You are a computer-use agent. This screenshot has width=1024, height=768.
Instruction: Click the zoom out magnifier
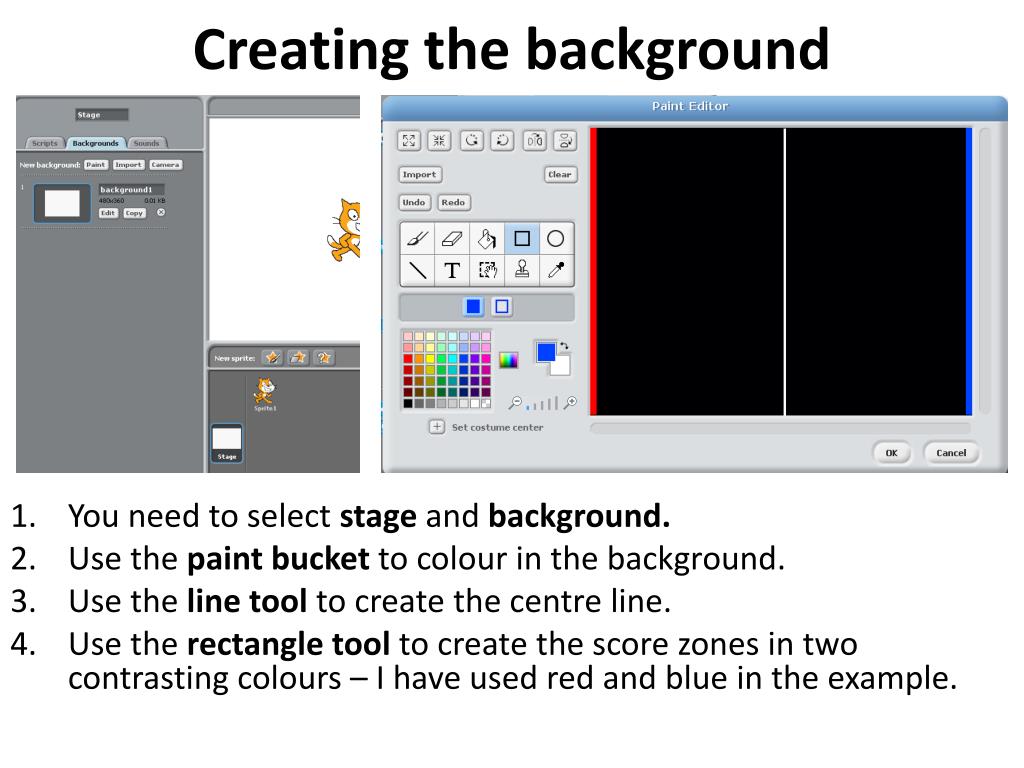(x=515, y=403)
